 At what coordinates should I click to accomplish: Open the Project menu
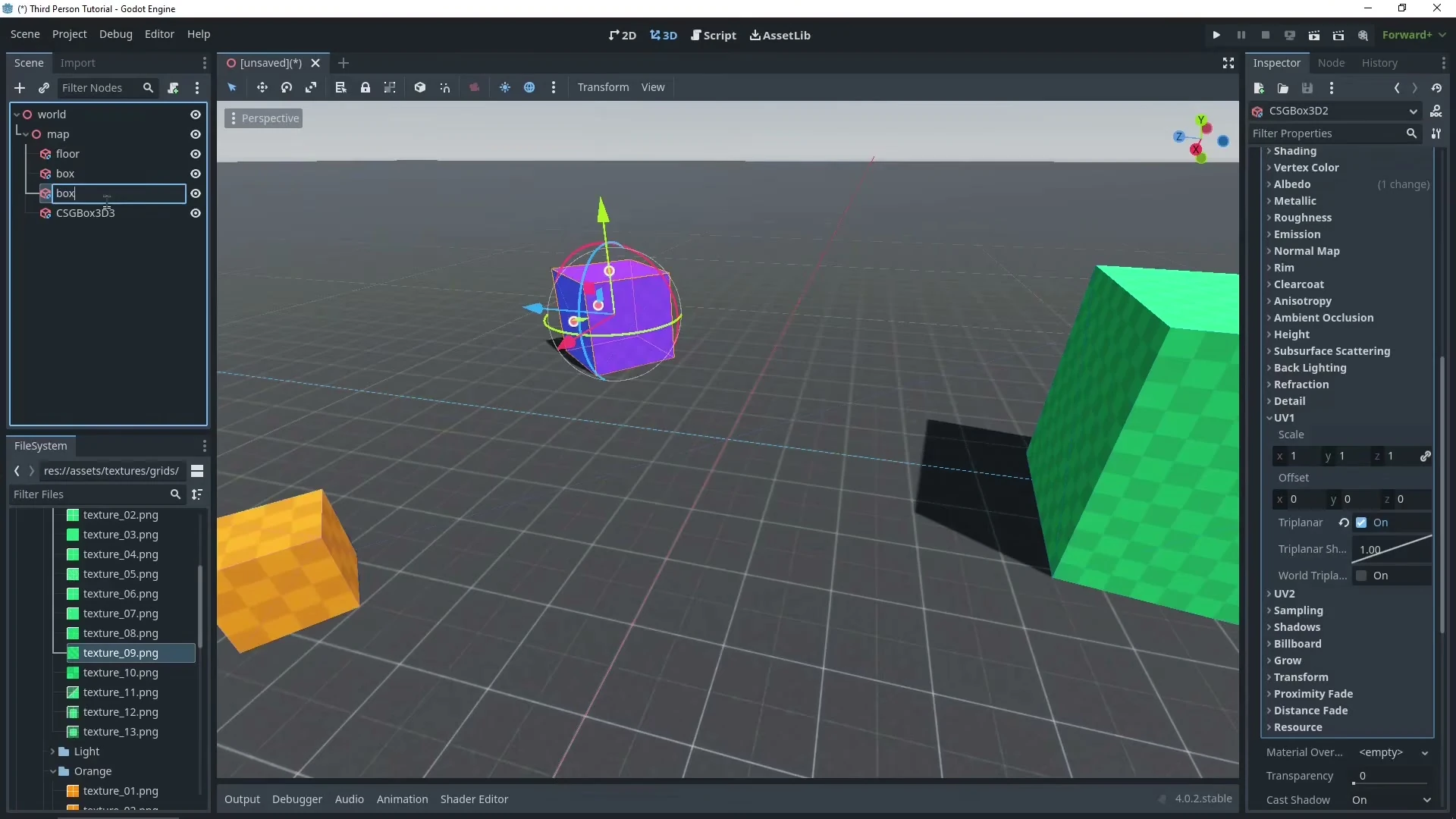70,34
